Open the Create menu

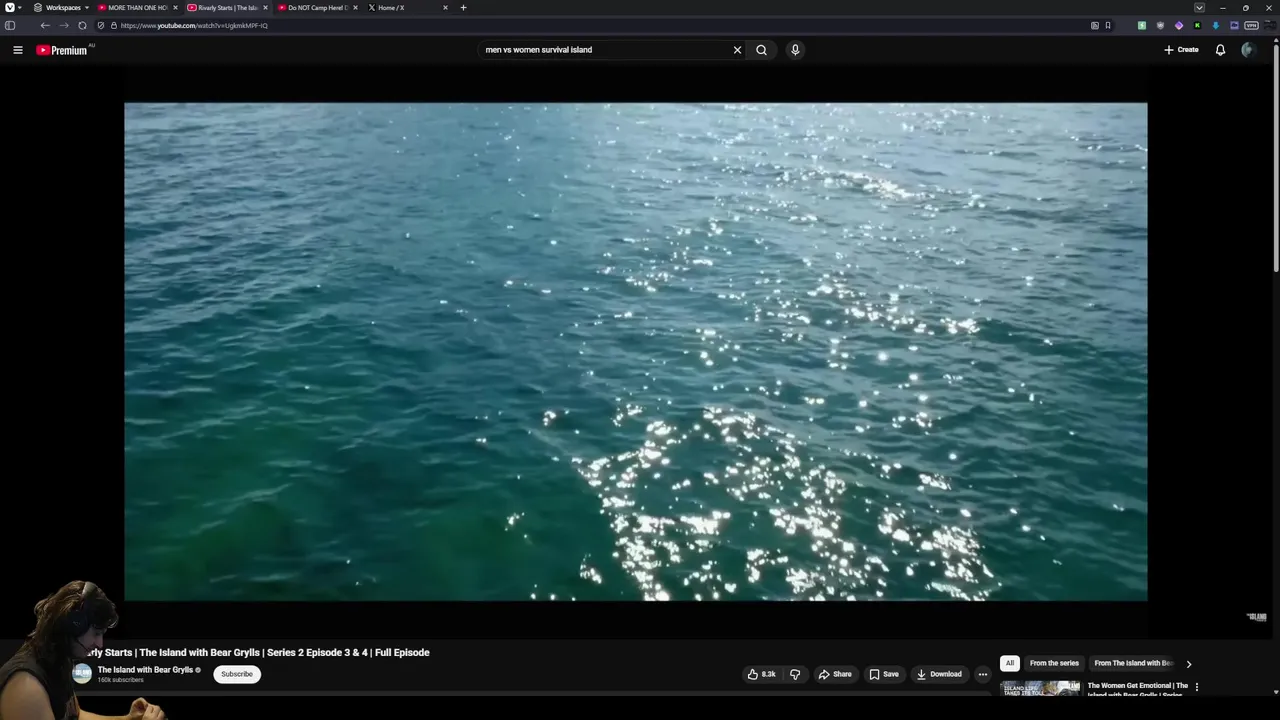(1181, 50)
